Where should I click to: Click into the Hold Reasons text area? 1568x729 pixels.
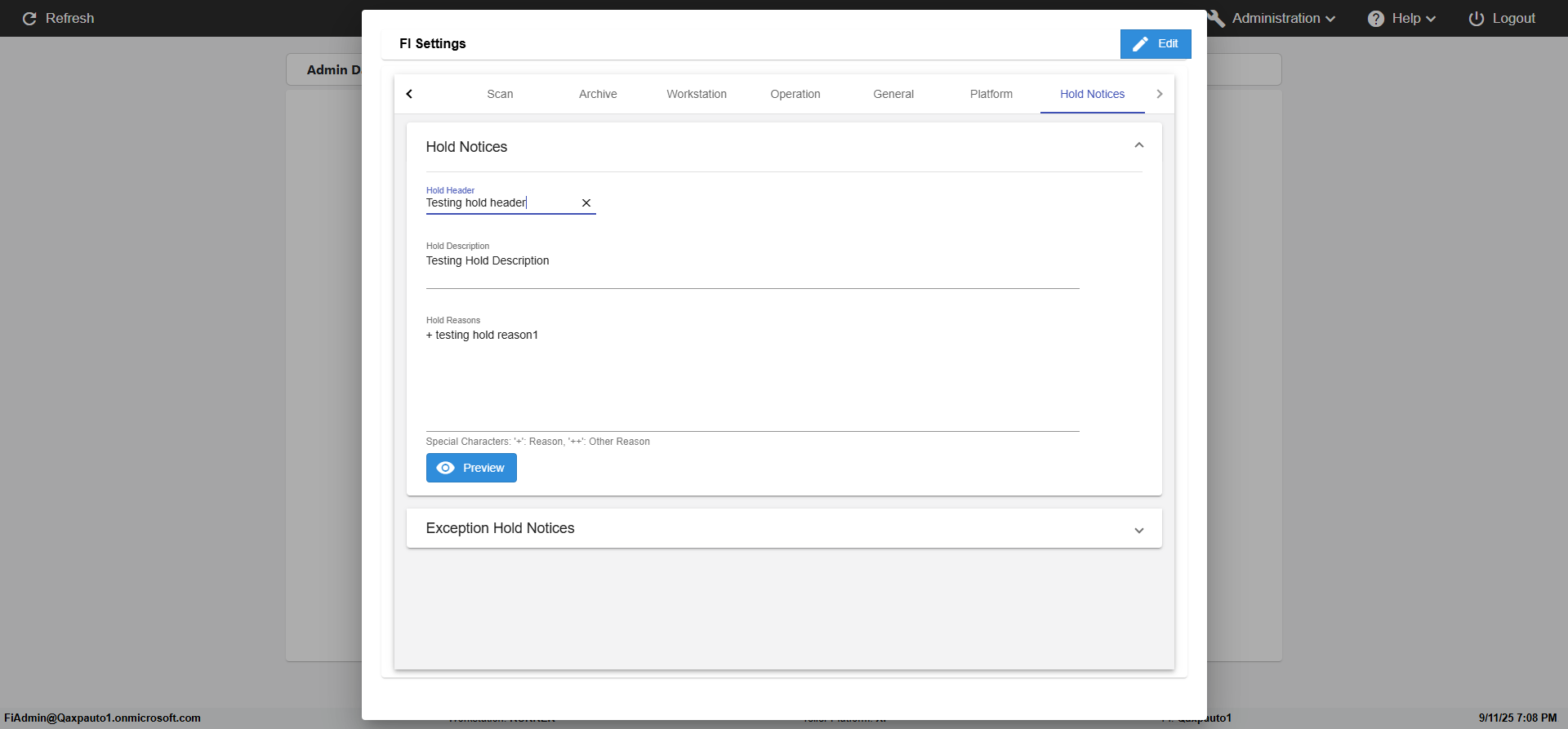[751, 376]
